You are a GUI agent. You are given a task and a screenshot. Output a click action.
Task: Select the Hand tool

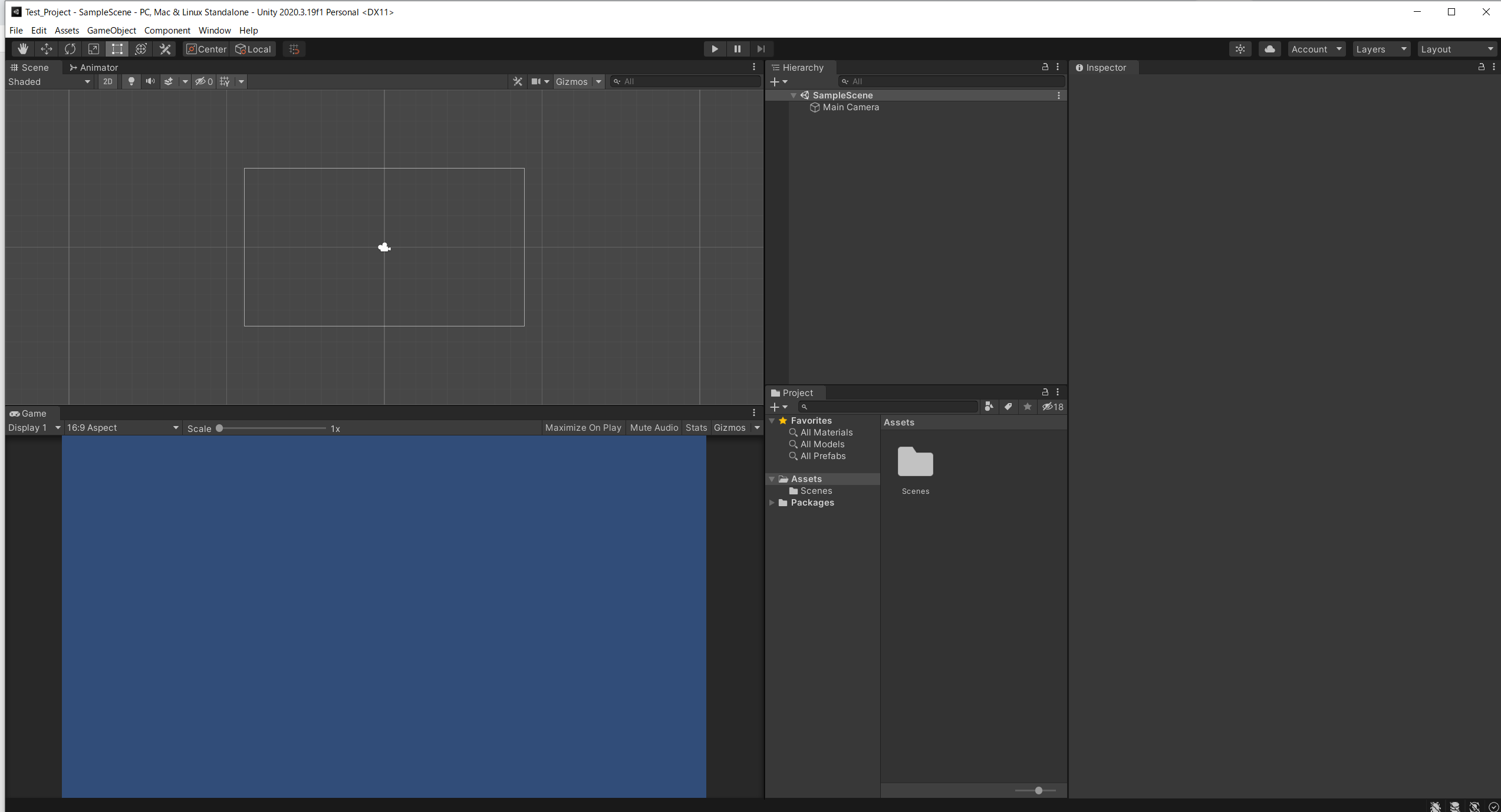click(x=22, y=49)
